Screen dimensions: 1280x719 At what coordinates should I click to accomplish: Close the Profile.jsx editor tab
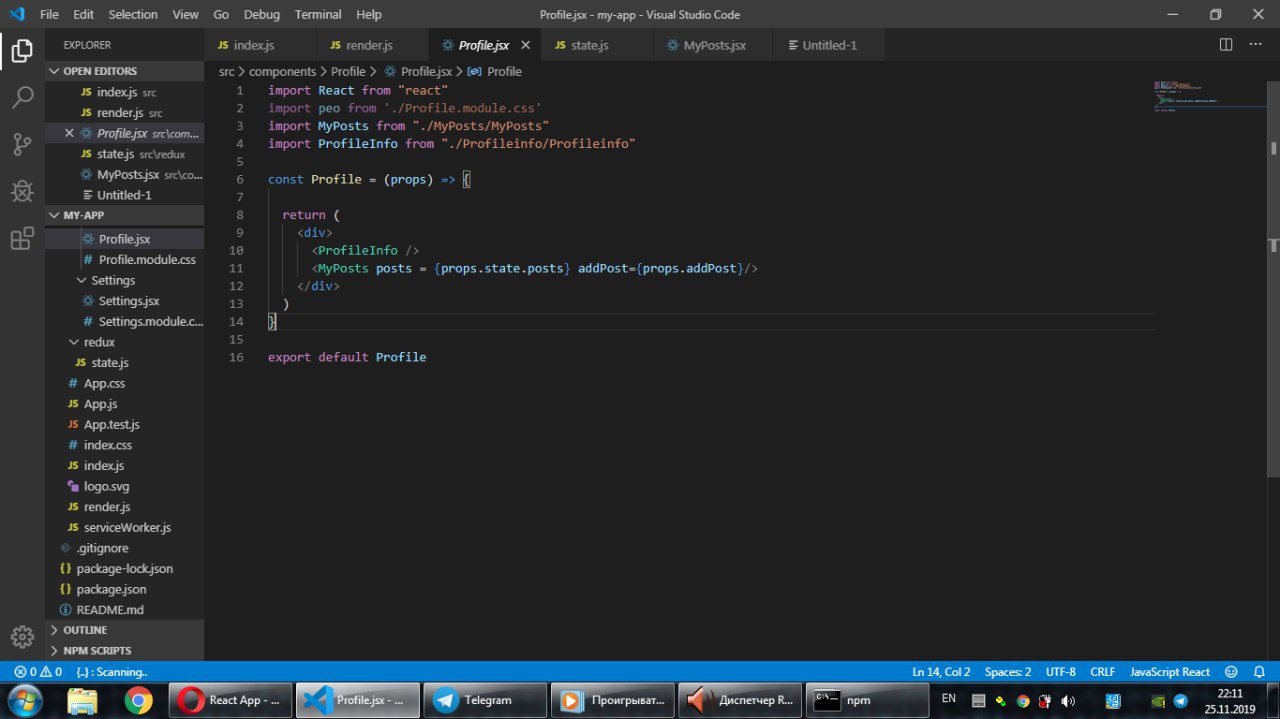tap(526, 45)
